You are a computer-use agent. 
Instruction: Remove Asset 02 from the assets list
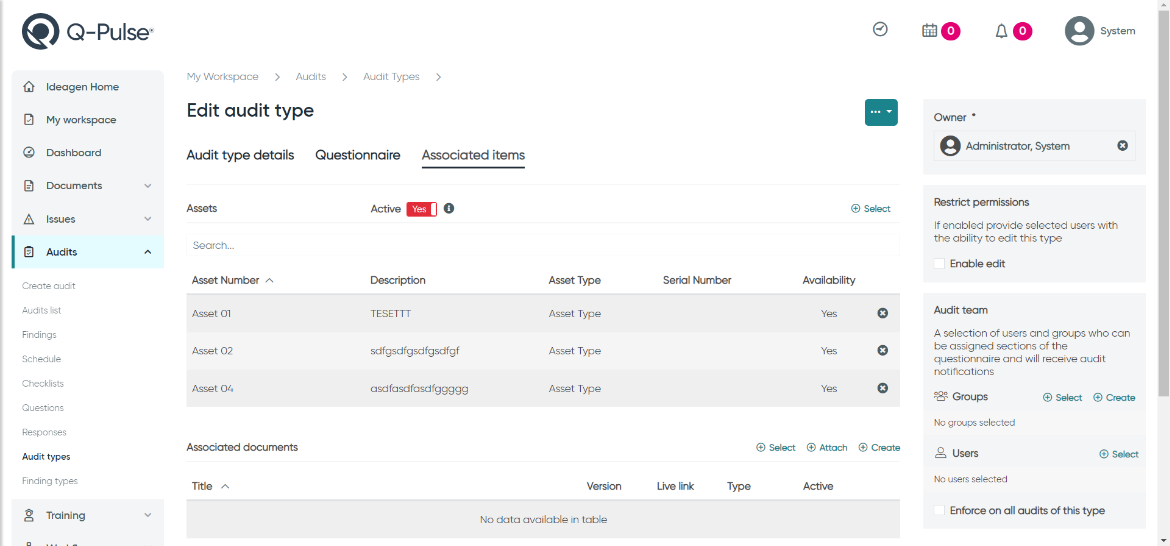(883, 351)
